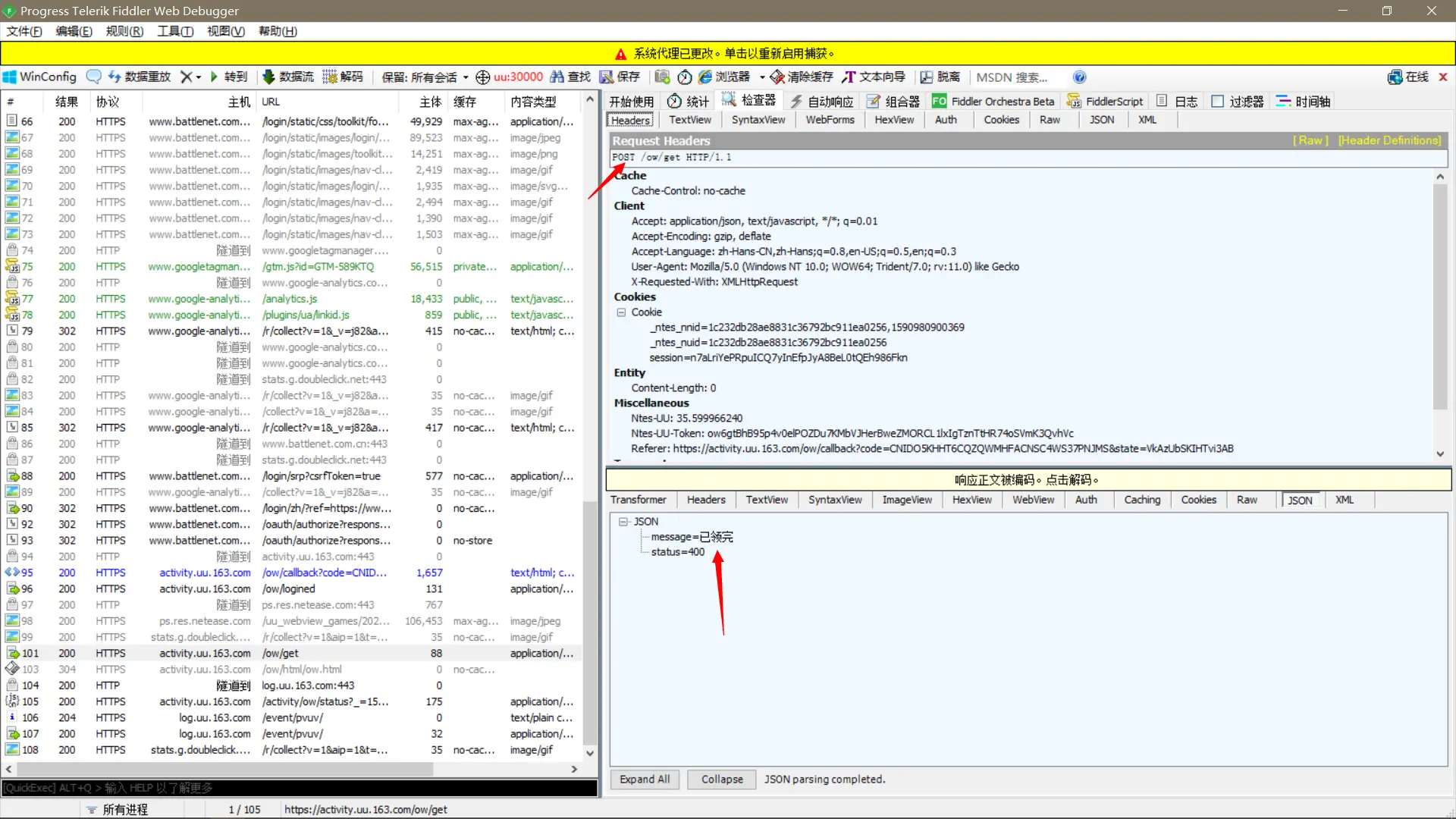Collapse the Cookie tree node in headers

click(x=621, y=312)
